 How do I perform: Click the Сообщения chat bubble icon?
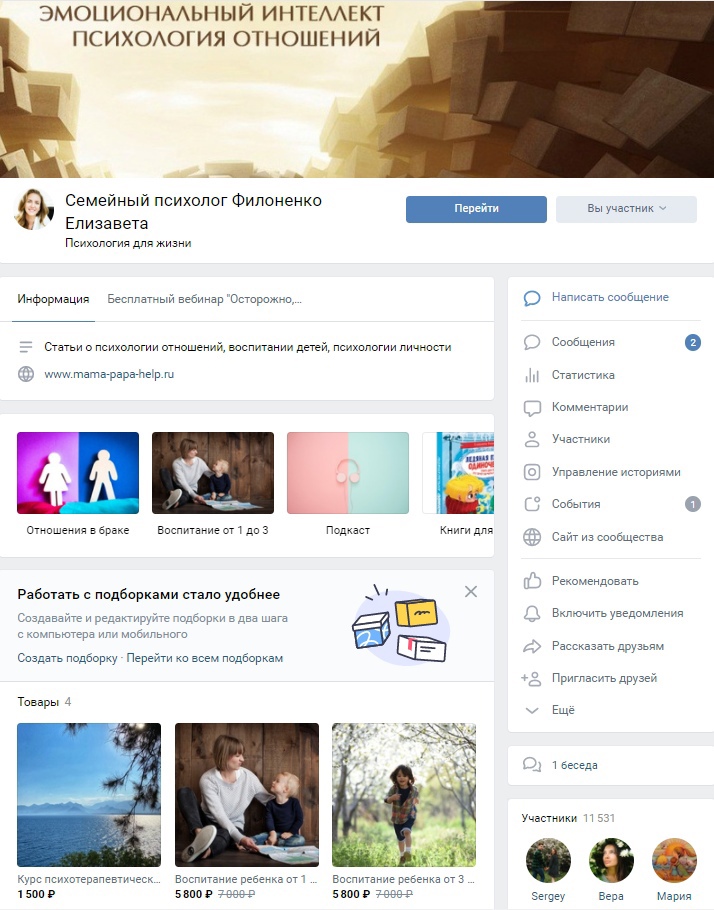532,342
